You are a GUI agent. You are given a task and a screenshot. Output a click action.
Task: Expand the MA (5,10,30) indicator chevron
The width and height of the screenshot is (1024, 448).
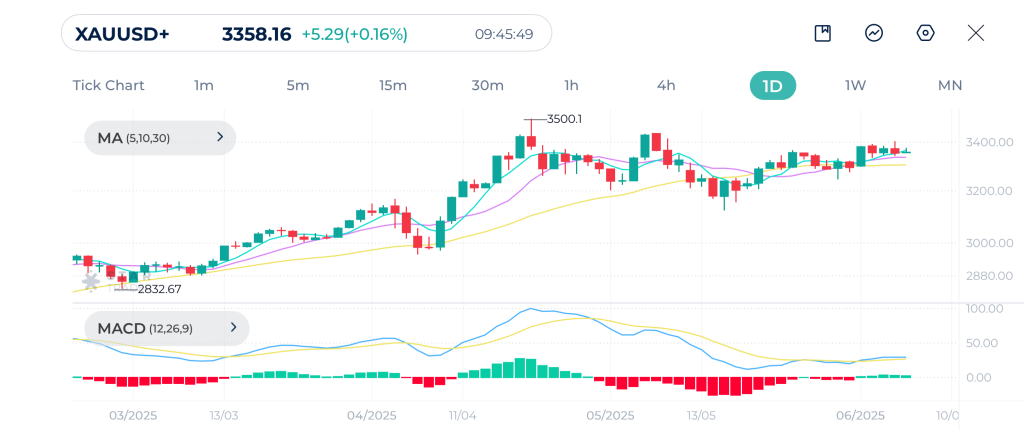tap(219, 138)
